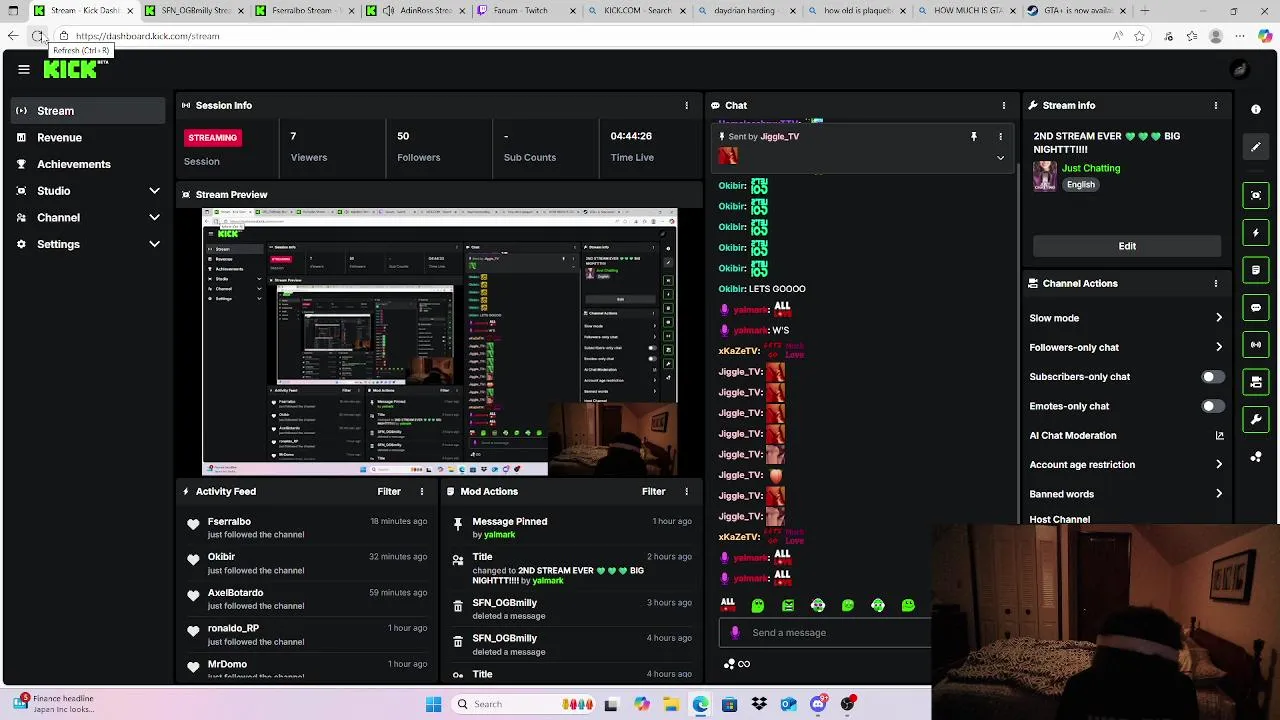Open Dropbox from the taskbar

tap(759, 704)
